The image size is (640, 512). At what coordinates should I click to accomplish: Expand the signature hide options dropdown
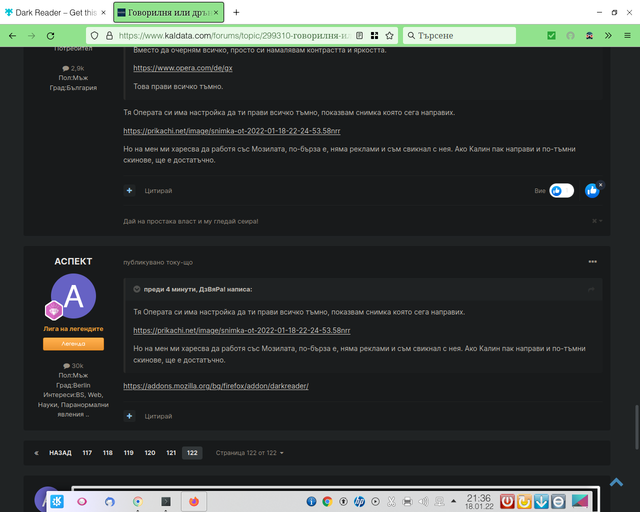coord(597,221)
